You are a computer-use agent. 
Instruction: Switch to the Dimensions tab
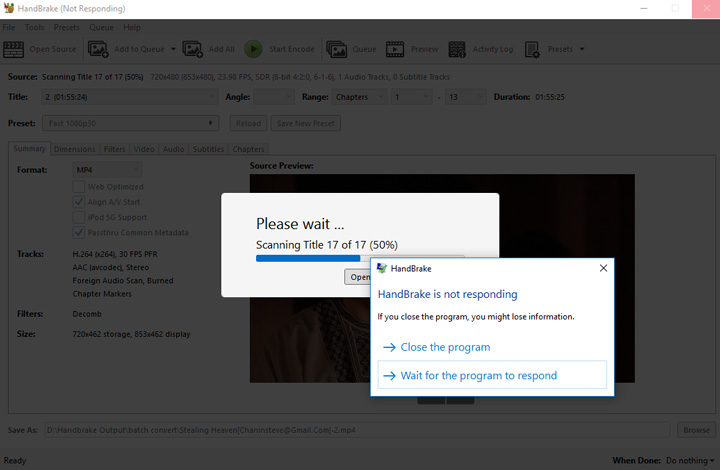click(74, 149)
